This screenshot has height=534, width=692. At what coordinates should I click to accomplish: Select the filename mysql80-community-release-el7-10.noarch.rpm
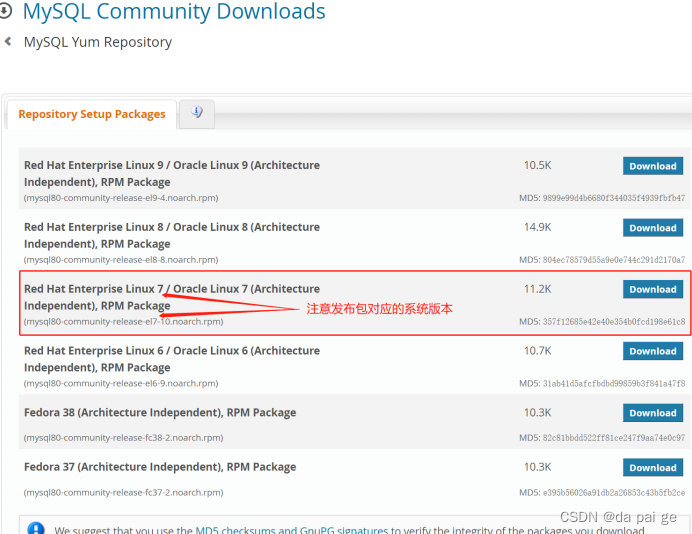click(x=123, y=321)
